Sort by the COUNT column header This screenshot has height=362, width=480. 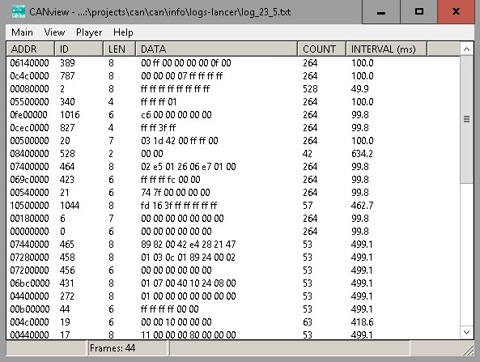322,49
